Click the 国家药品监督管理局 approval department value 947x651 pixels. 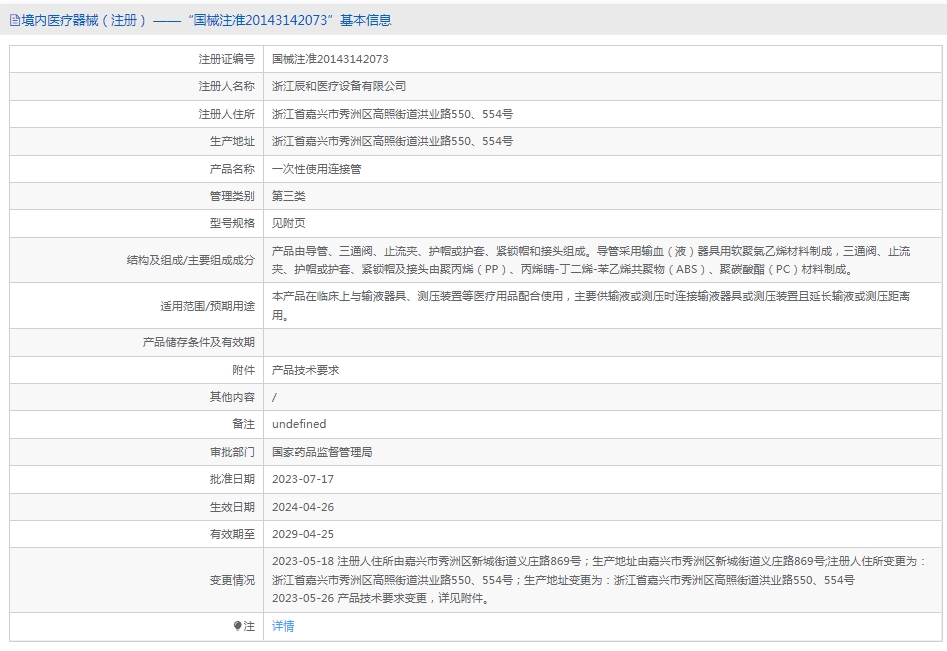(x=321, y=452)
